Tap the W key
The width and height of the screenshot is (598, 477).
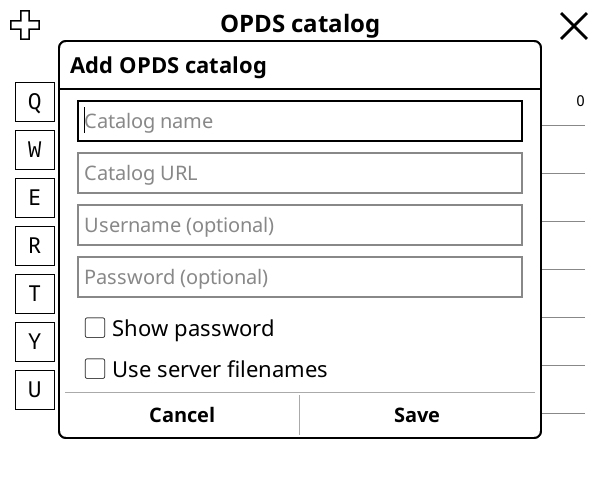pyautogui.click(x=35, y=150)
